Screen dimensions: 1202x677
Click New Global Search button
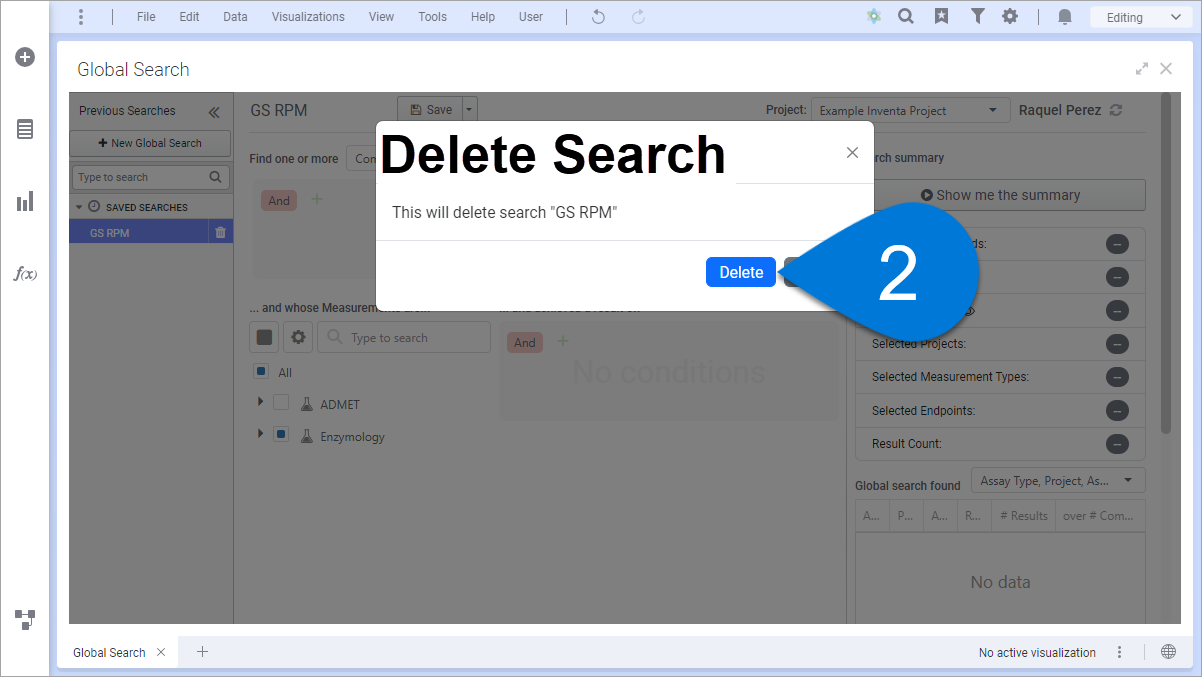pos(150,143)
